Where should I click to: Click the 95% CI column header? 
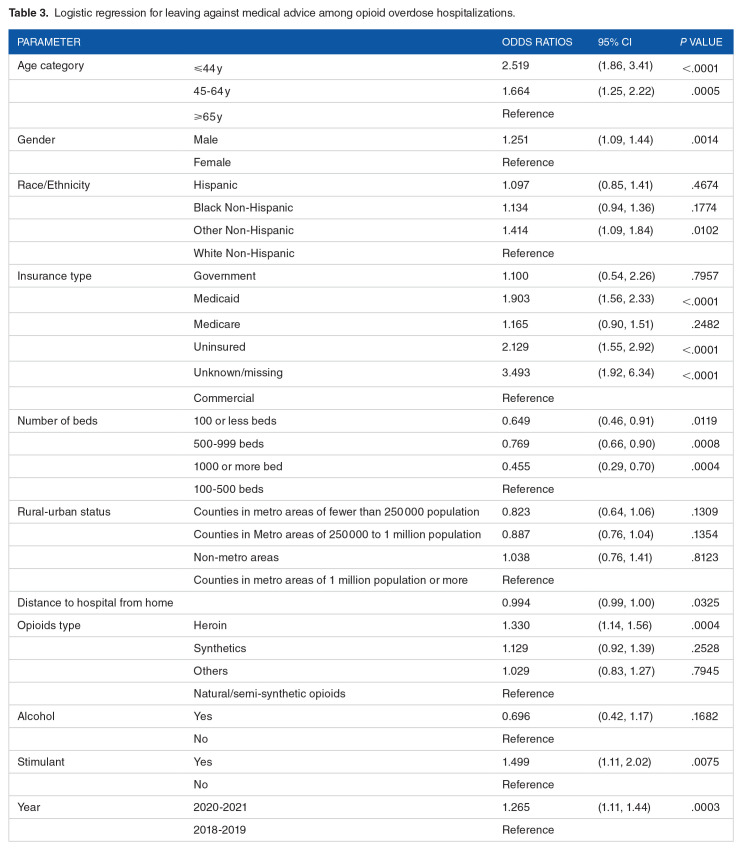[x=615, y=42]
